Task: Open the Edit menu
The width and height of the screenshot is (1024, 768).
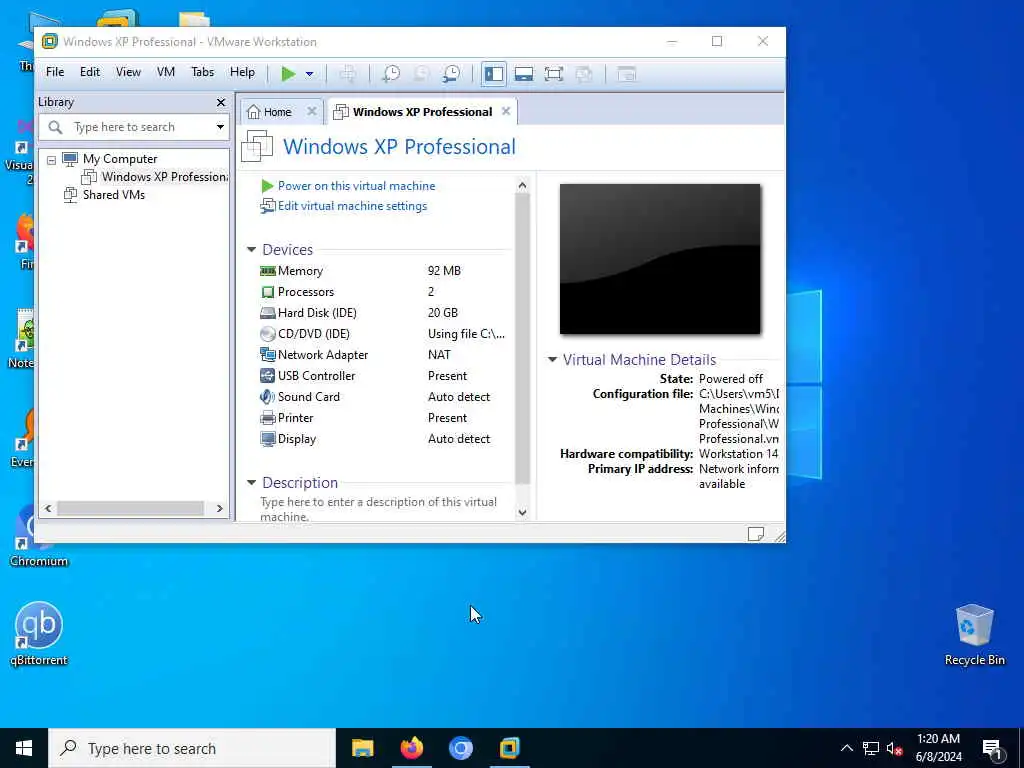Action: pyautogui.click(x=90, y=72)
